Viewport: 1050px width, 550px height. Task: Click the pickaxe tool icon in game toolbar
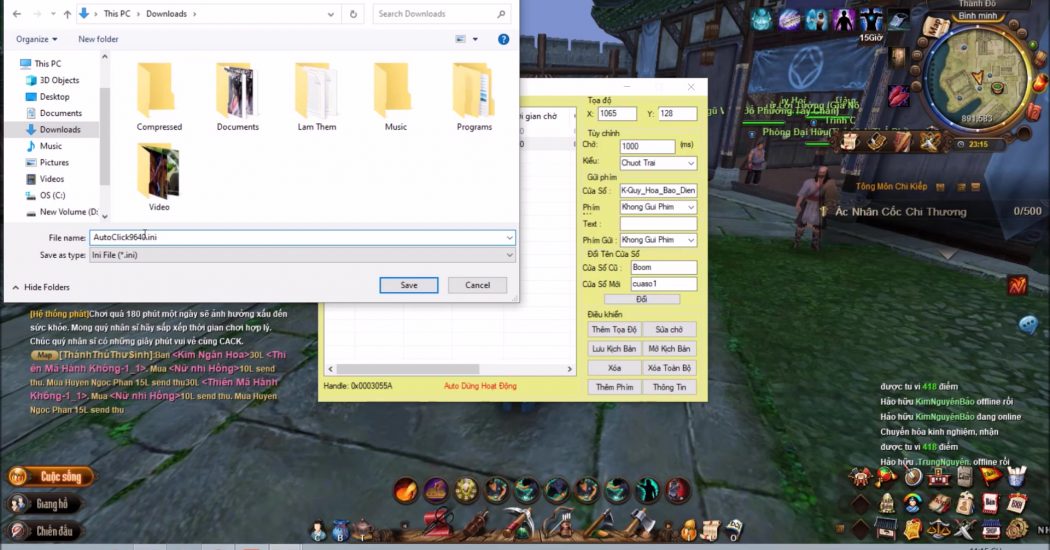coord(518,523)
